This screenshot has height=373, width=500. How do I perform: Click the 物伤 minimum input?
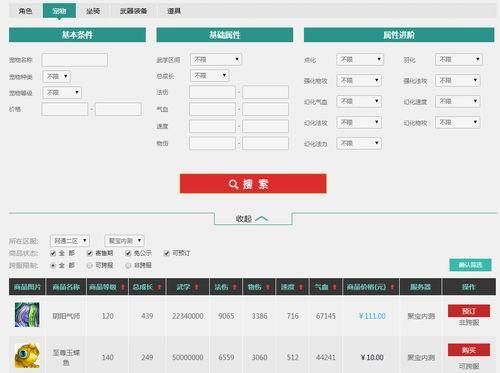point(212,143)
